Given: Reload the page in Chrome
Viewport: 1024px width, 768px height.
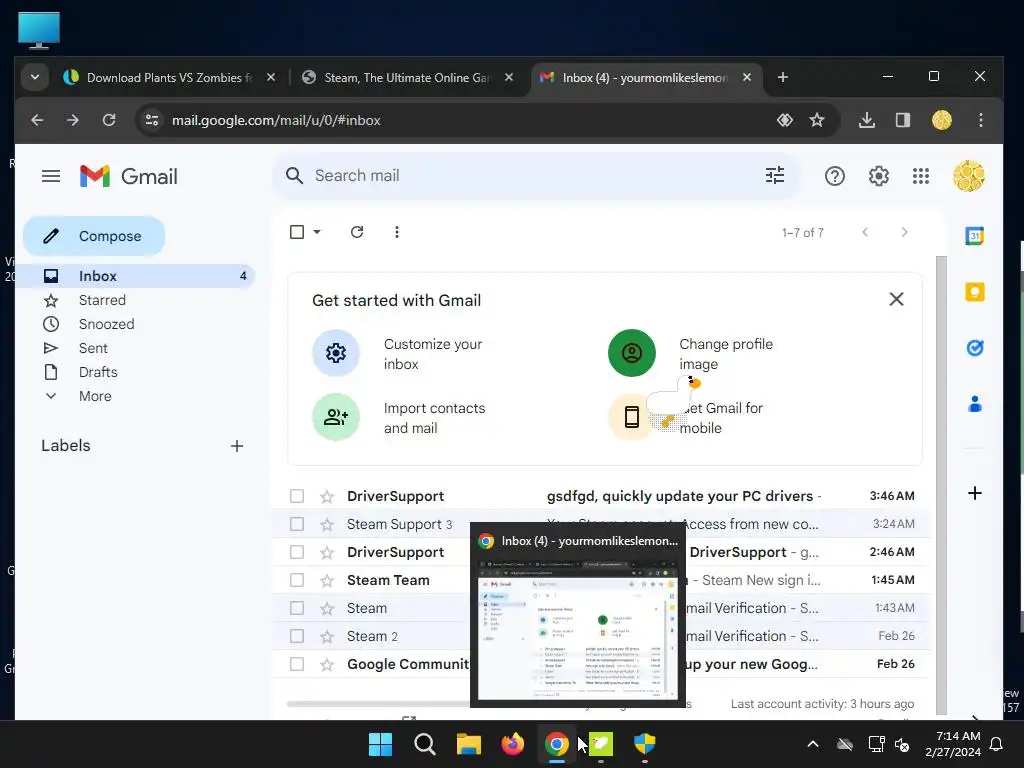Looking at the screenshot, I should pyautogui.click(x=109, y=120).
